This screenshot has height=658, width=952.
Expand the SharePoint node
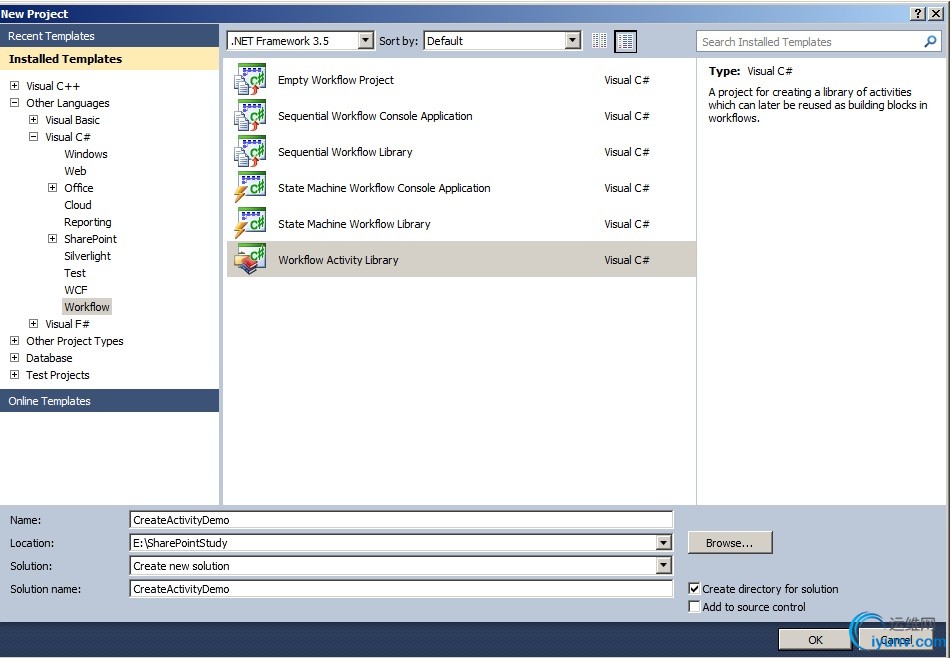coord(52,239)
